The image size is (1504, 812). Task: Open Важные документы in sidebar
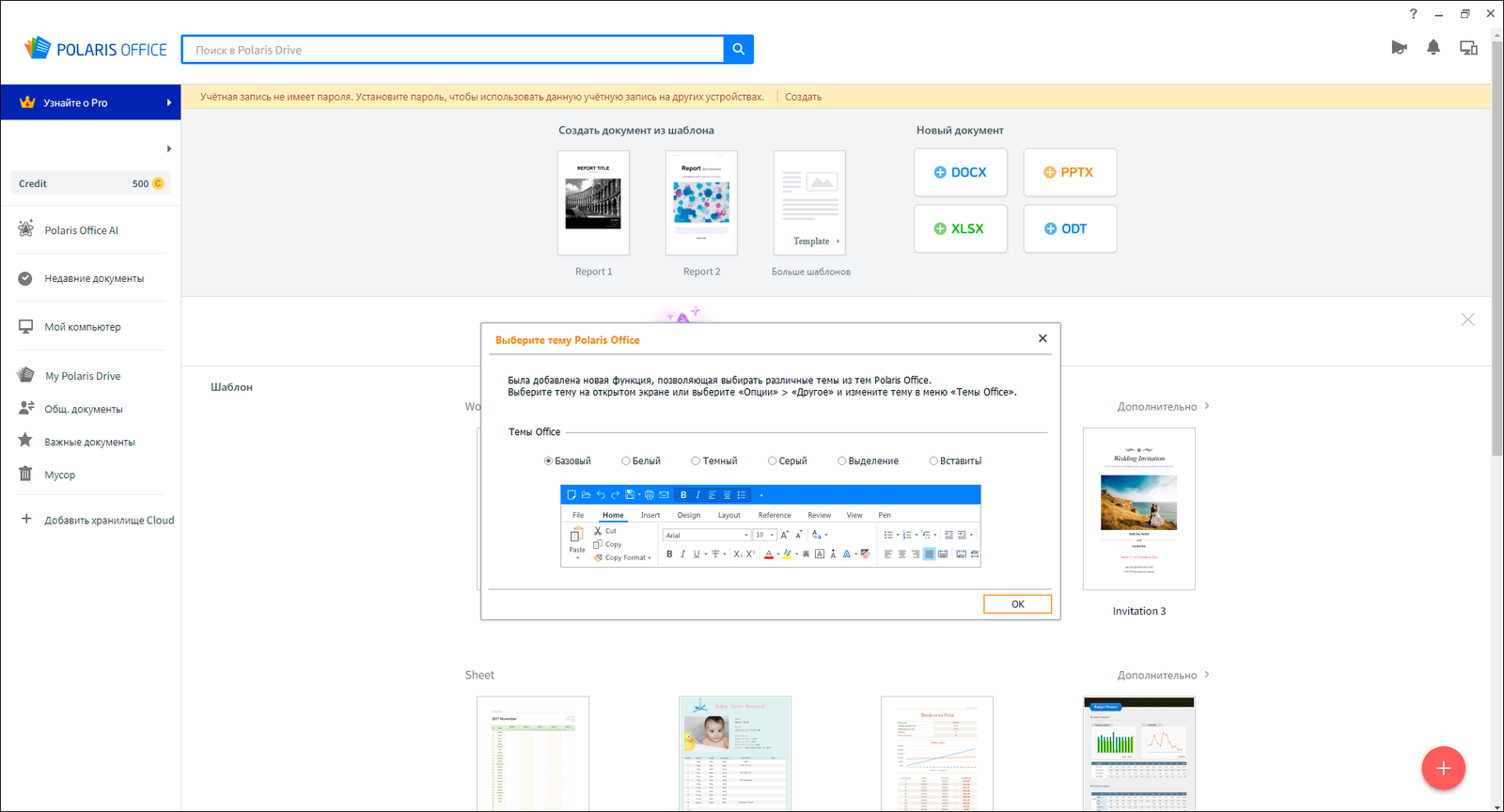pos(90,442)
